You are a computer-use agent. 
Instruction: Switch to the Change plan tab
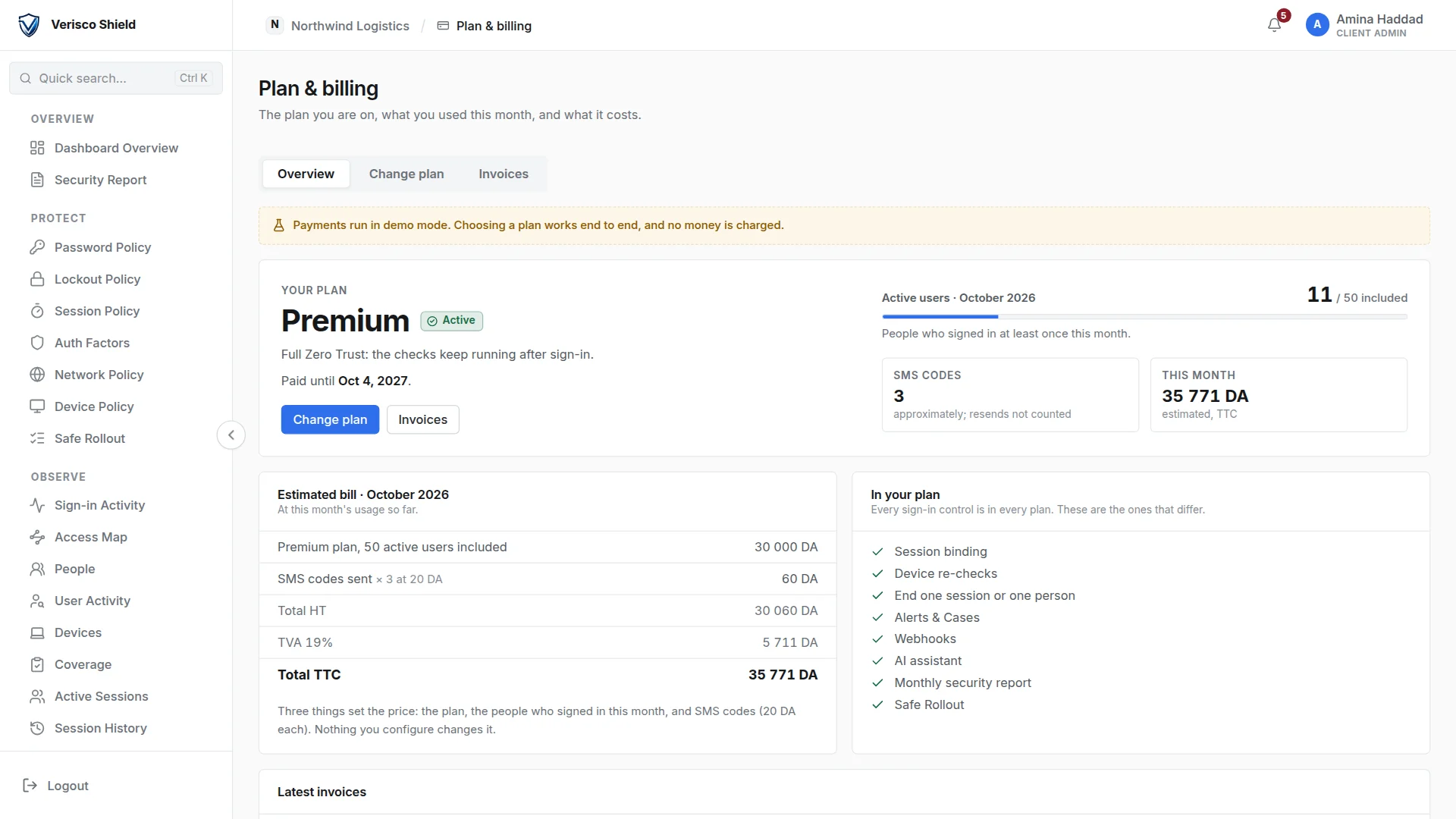tap(406, 174)
